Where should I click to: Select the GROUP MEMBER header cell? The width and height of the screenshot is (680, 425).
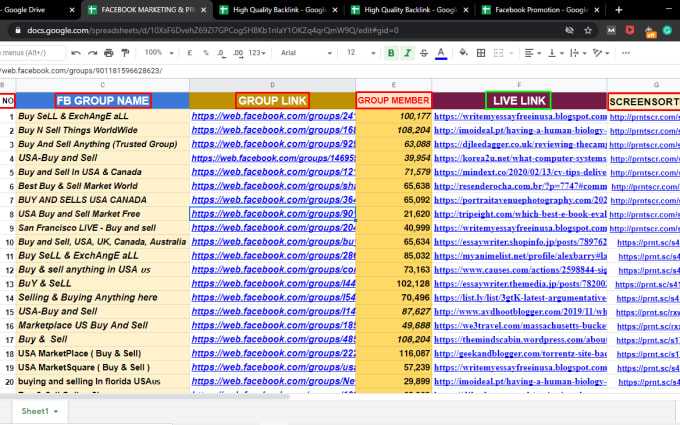[x=393, y=101]
